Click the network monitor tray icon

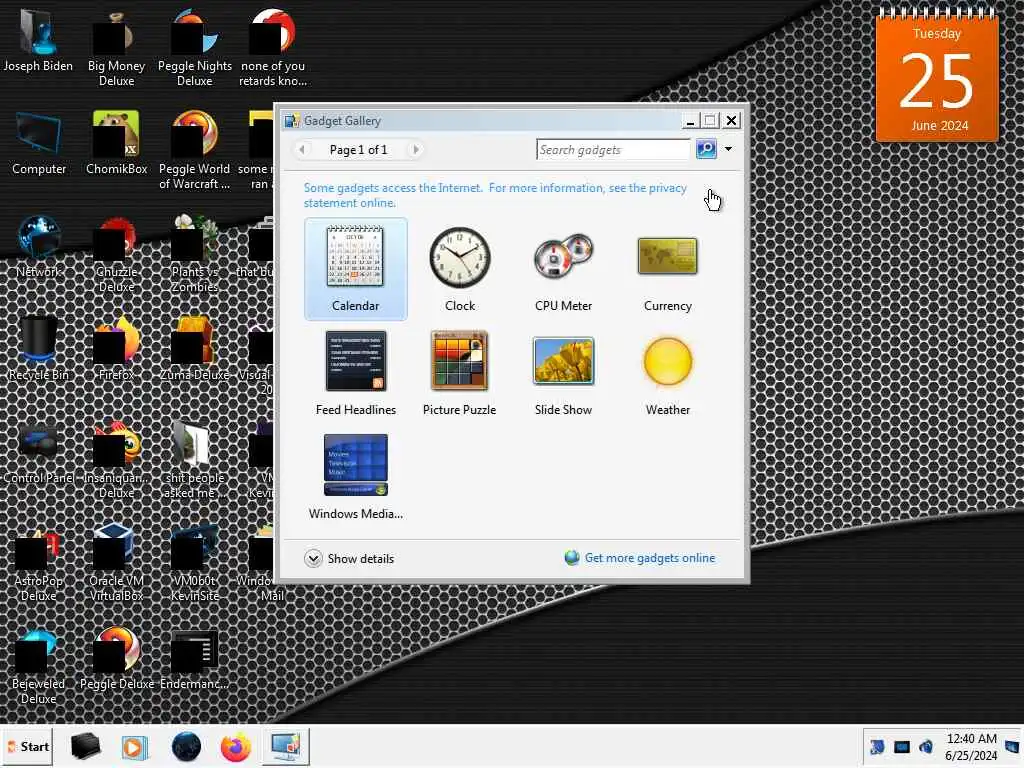(901, 746)
